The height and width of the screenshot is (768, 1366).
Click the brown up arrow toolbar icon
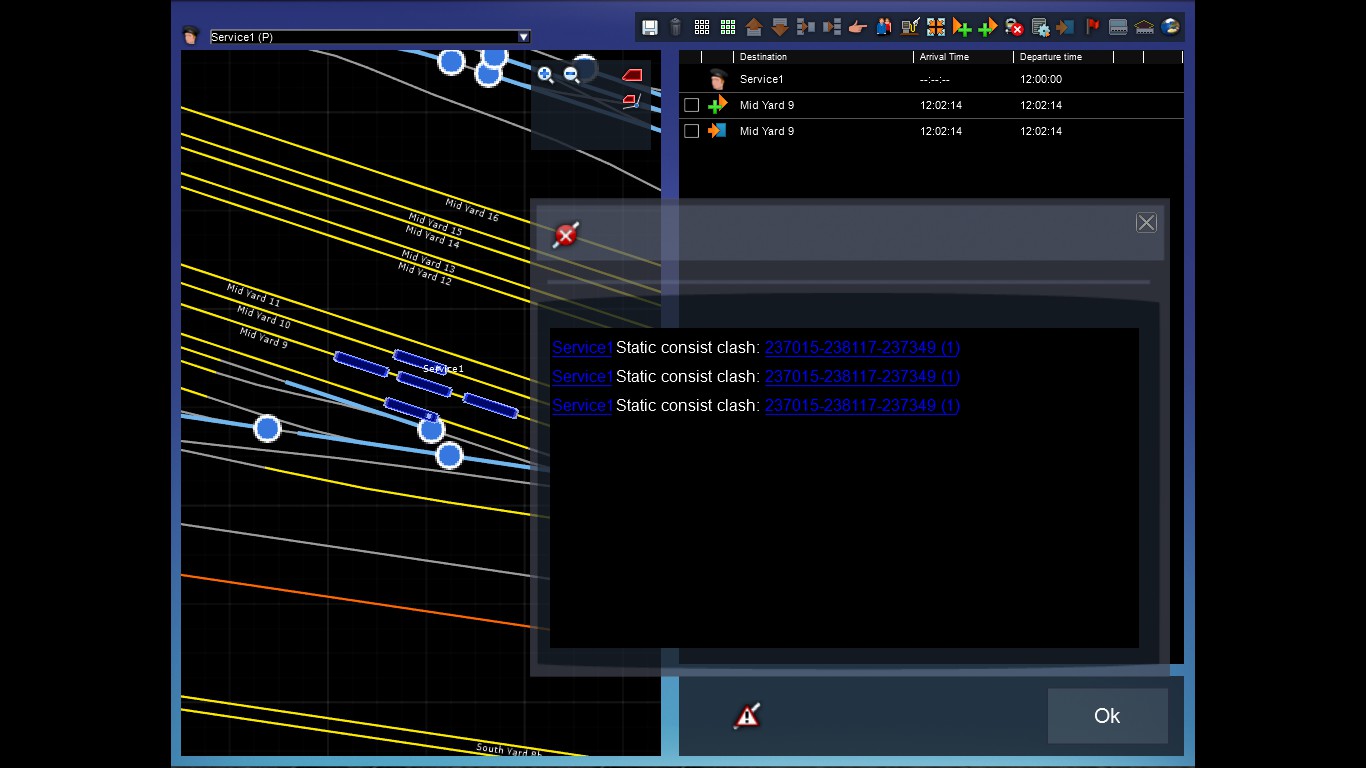[754, 27]
